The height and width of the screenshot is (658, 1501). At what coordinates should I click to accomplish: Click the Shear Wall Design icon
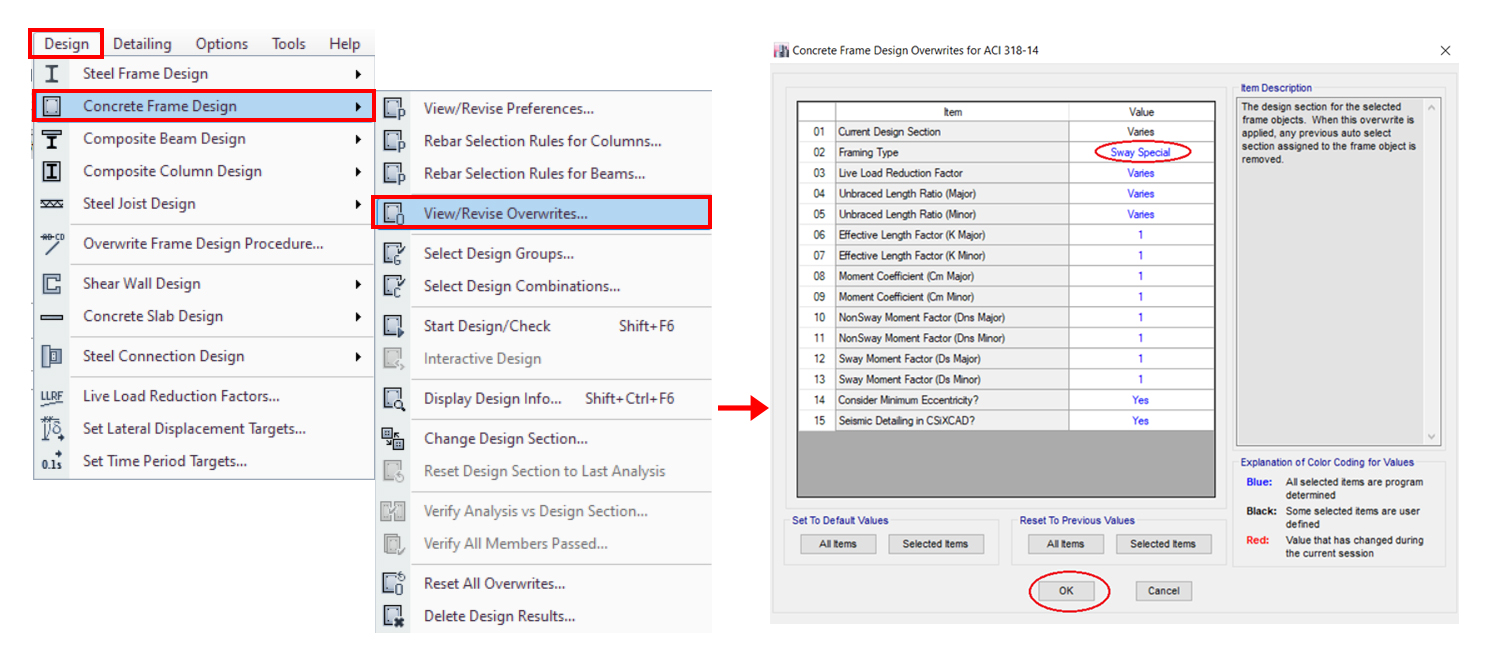coord(52,284)
